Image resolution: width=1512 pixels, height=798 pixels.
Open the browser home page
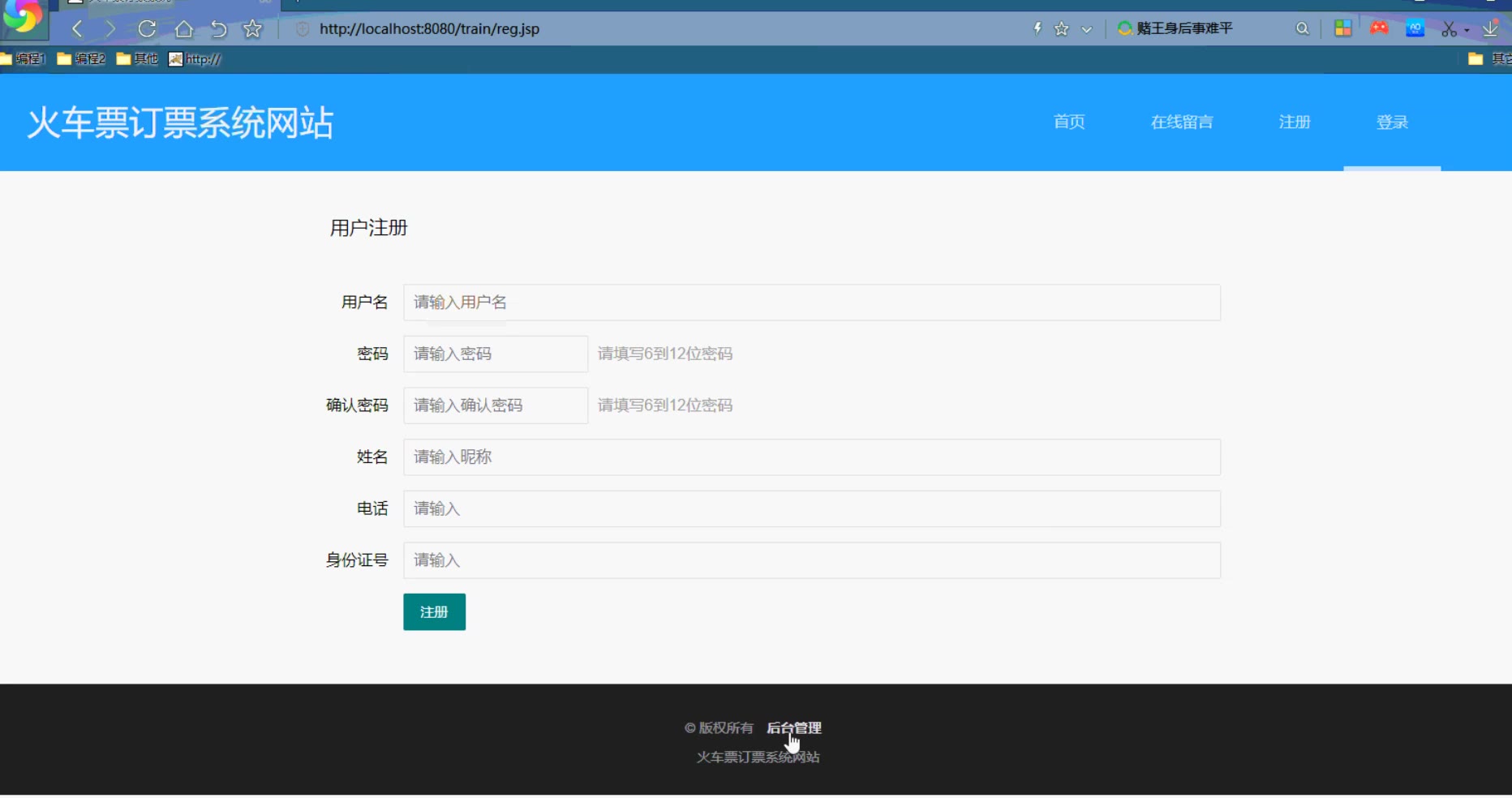pyautogui.click(x=184, y=29)
